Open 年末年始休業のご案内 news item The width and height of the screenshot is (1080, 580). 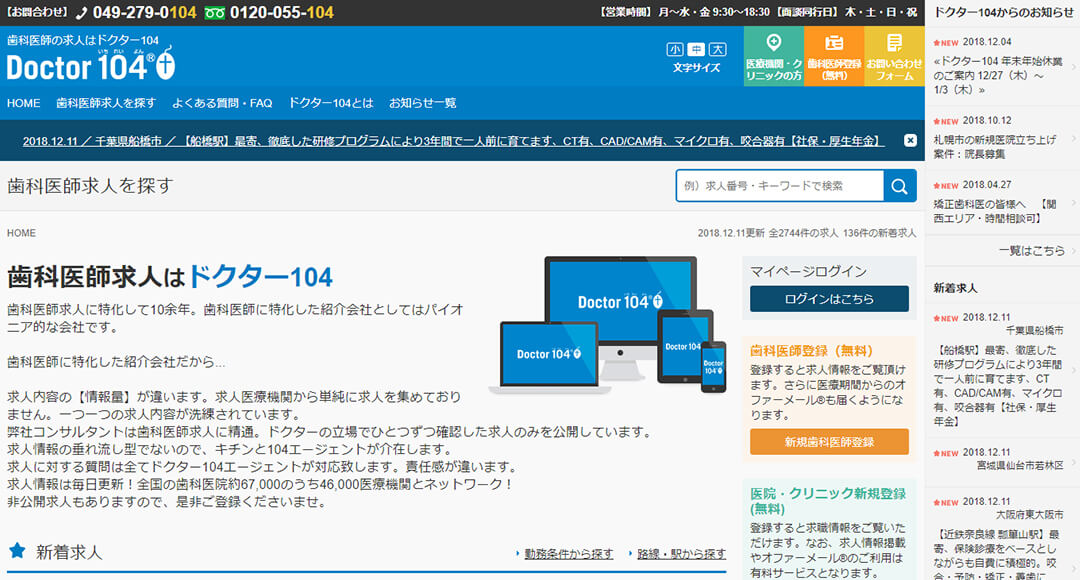pyautogui.click(x=1003, y=67)
